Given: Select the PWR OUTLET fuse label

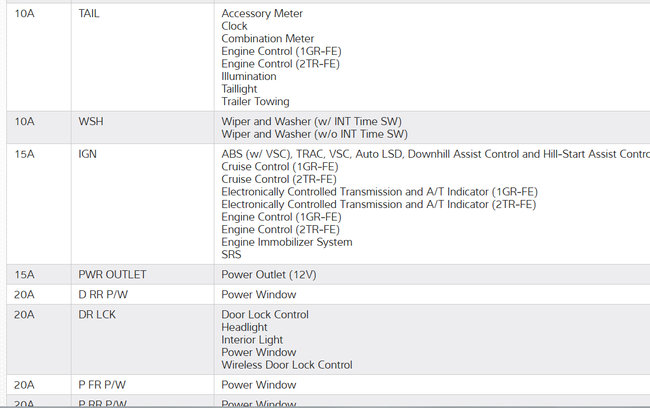Looking at the screenshot, I should pyautogui.click(x=112, y=274).
